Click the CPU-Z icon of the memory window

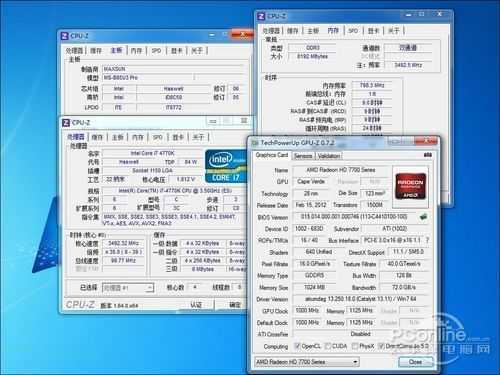(x=261, y=16)
